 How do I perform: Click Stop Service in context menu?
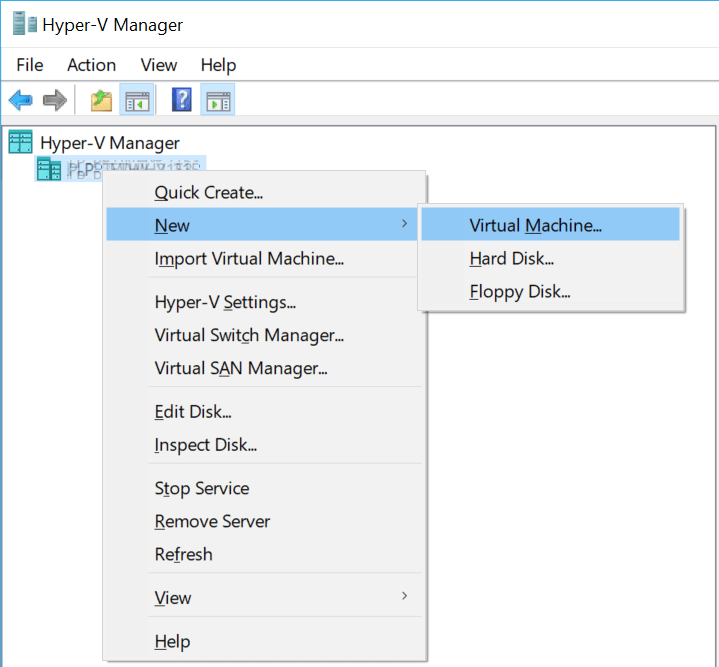262,488
